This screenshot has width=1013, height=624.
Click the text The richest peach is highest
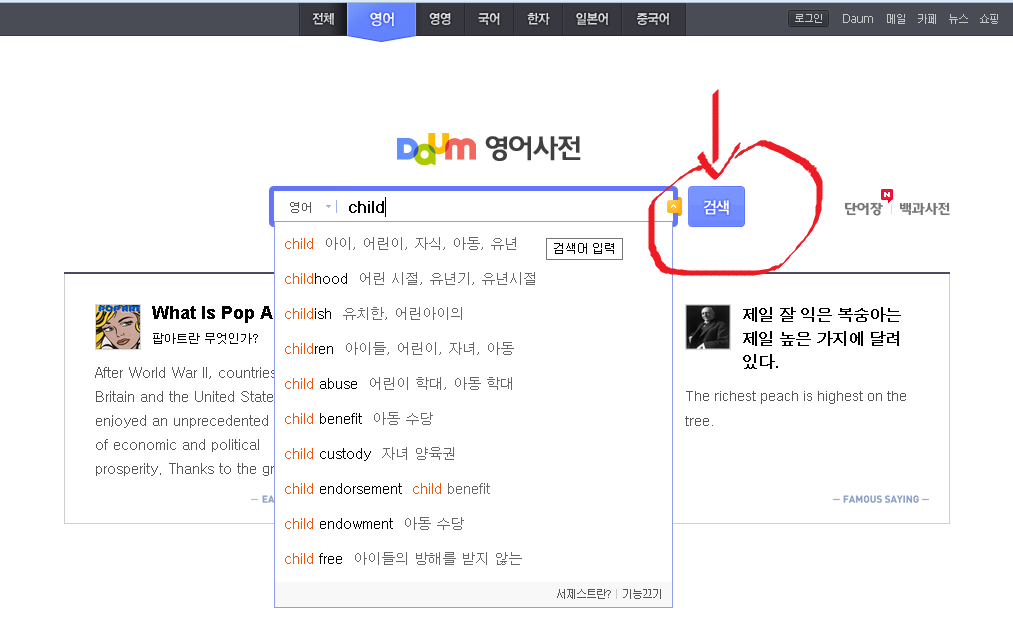pos(796,408)
